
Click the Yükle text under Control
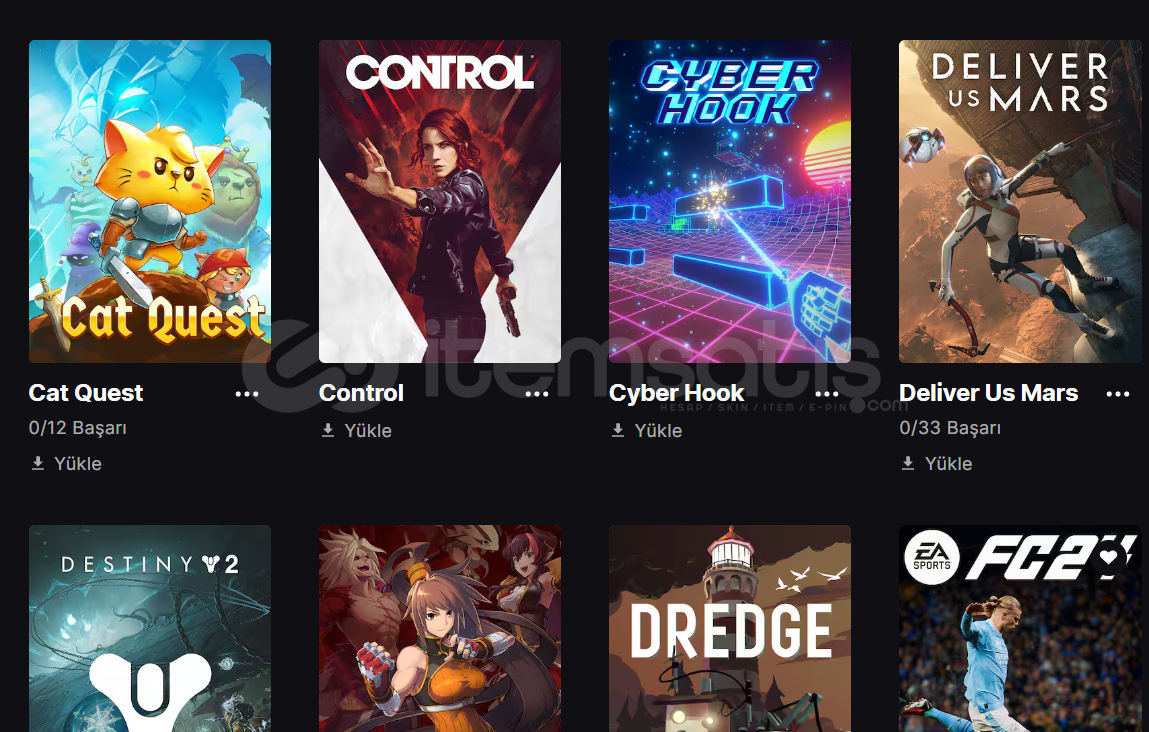tap(368, 431)
